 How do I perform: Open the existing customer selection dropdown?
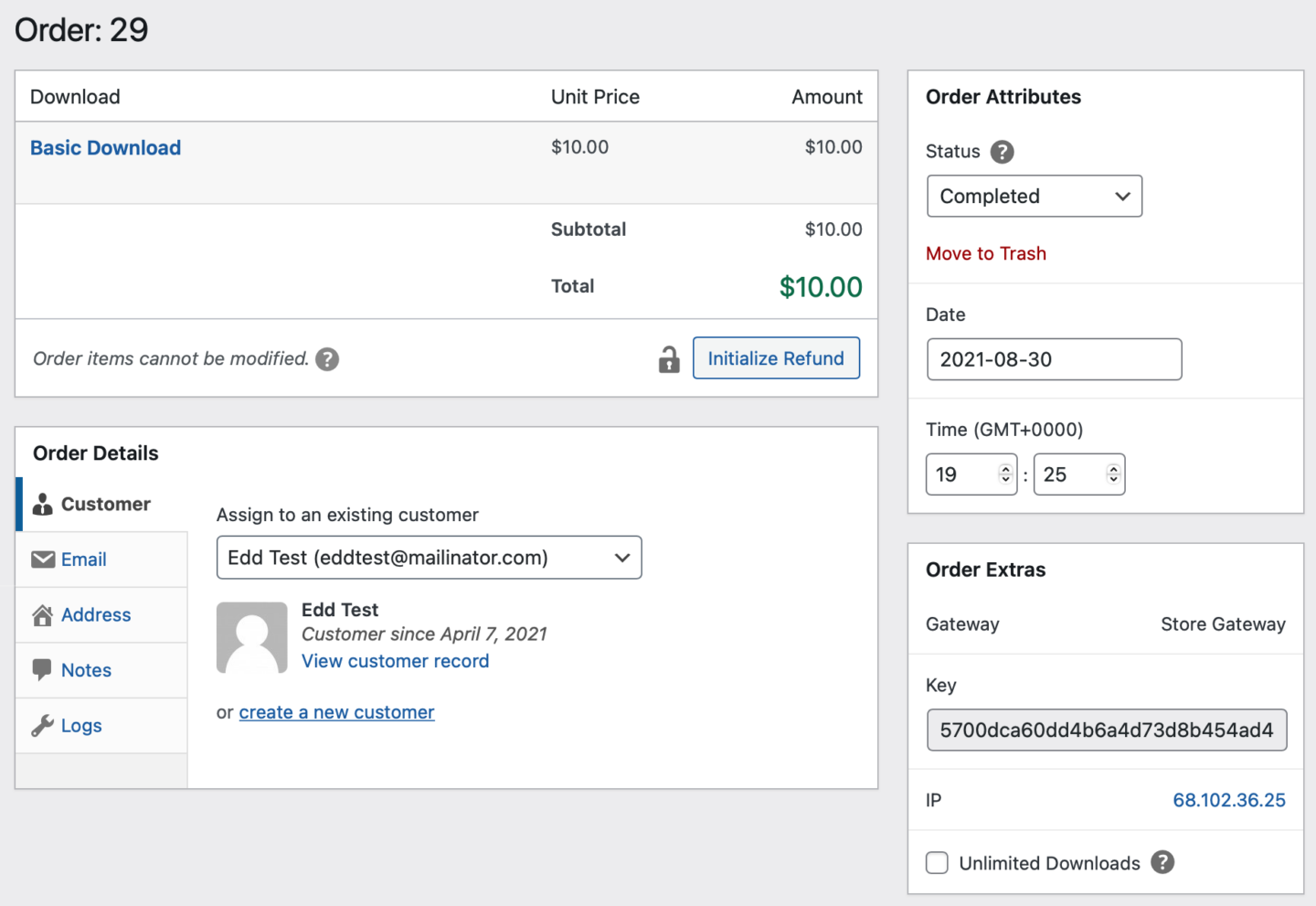point(429,558)
